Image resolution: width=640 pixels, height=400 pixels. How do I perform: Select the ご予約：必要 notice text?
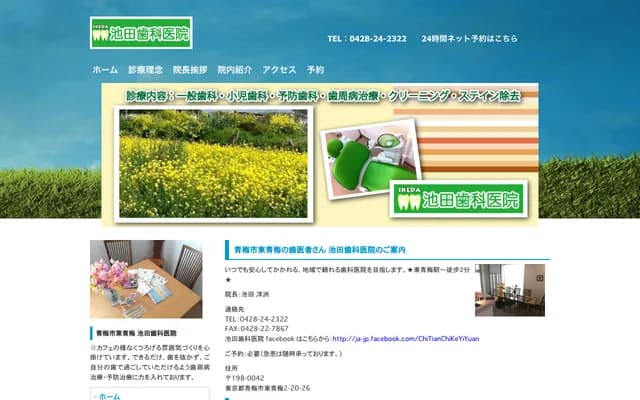coord(283,353)
